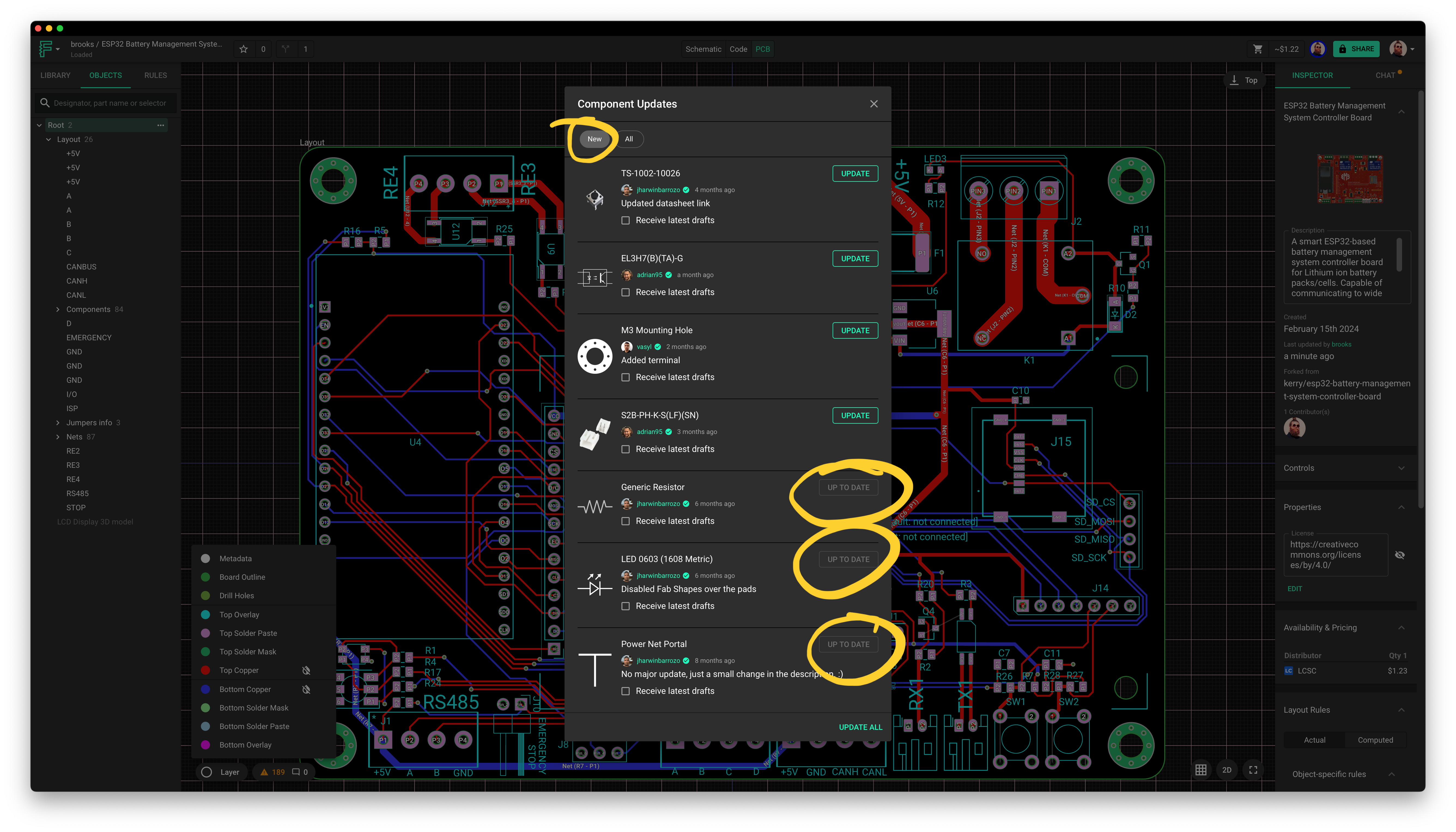Expand the Nets tree node

click(58, 437)
